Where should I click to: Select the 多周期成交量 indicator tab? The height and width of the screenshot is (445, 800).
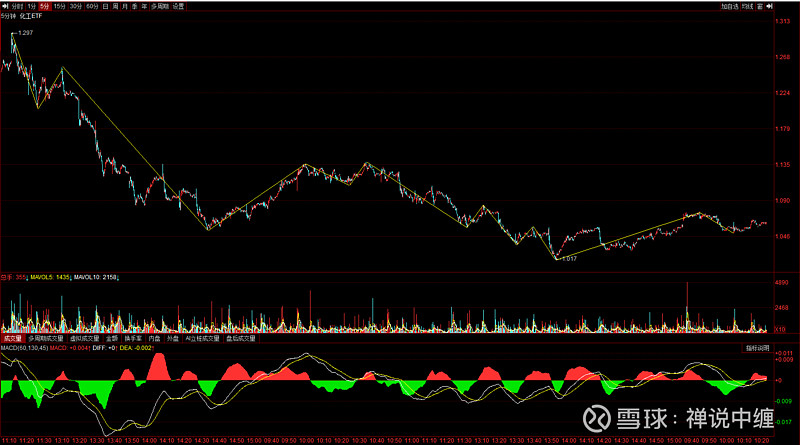tap(46, 338)
